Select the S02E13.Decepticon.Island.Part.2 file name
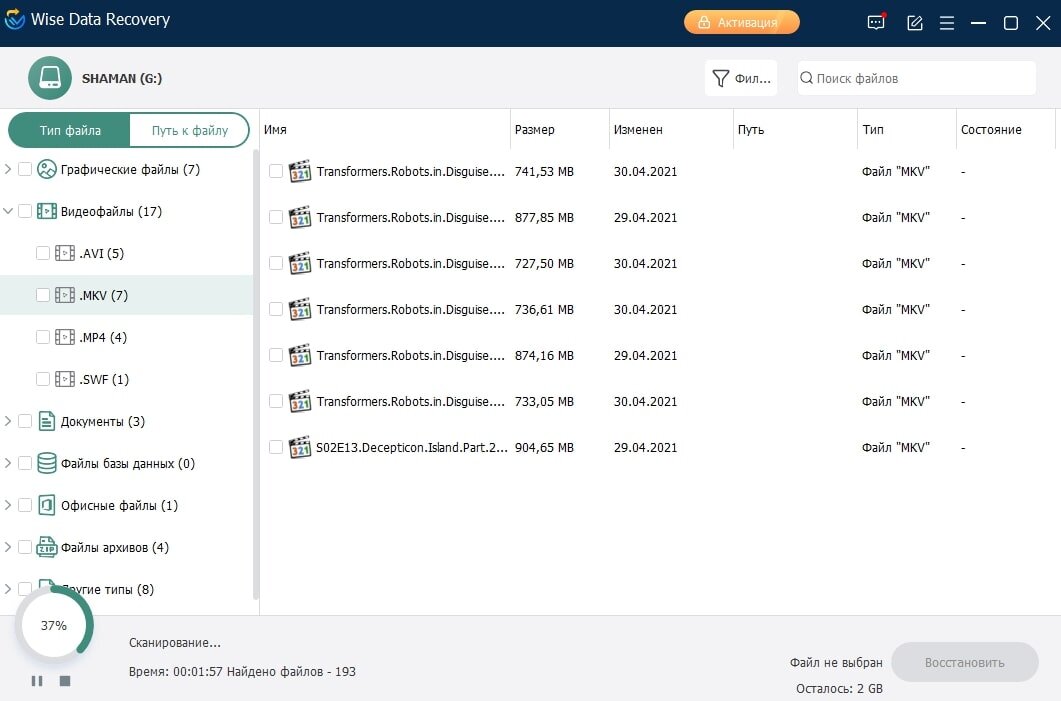This screenshot has width=1061, height=701. tap(411, 447)
